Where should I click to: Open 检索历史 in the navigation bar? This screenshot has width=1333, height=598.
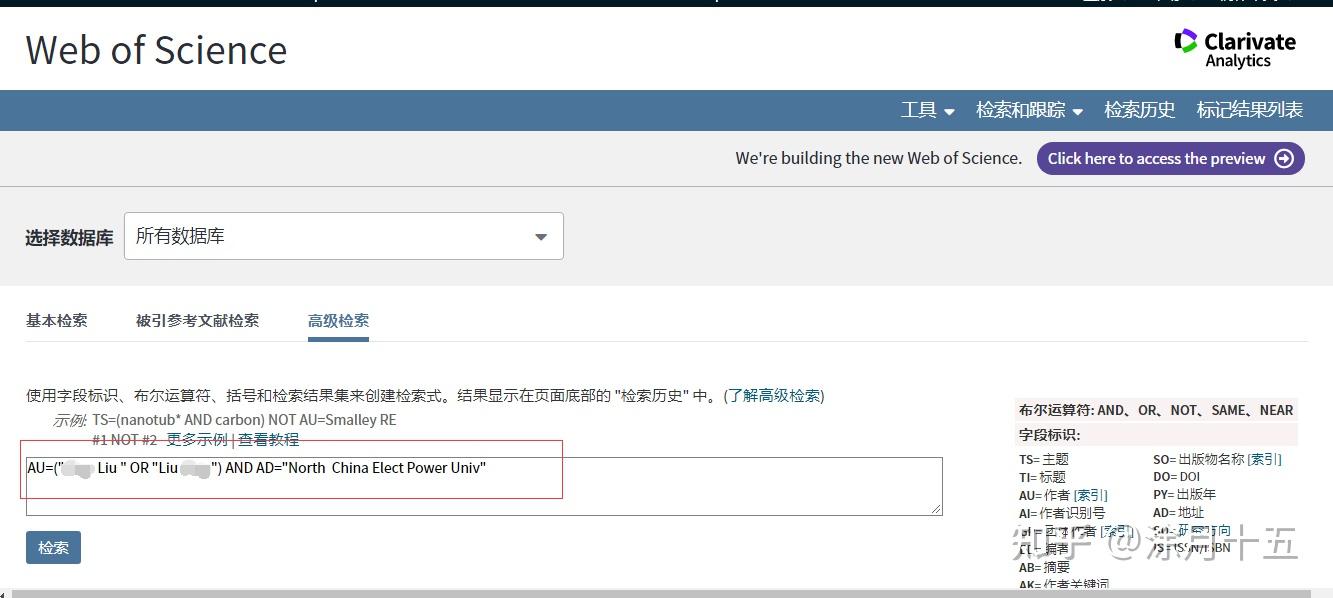point(1140,110)
